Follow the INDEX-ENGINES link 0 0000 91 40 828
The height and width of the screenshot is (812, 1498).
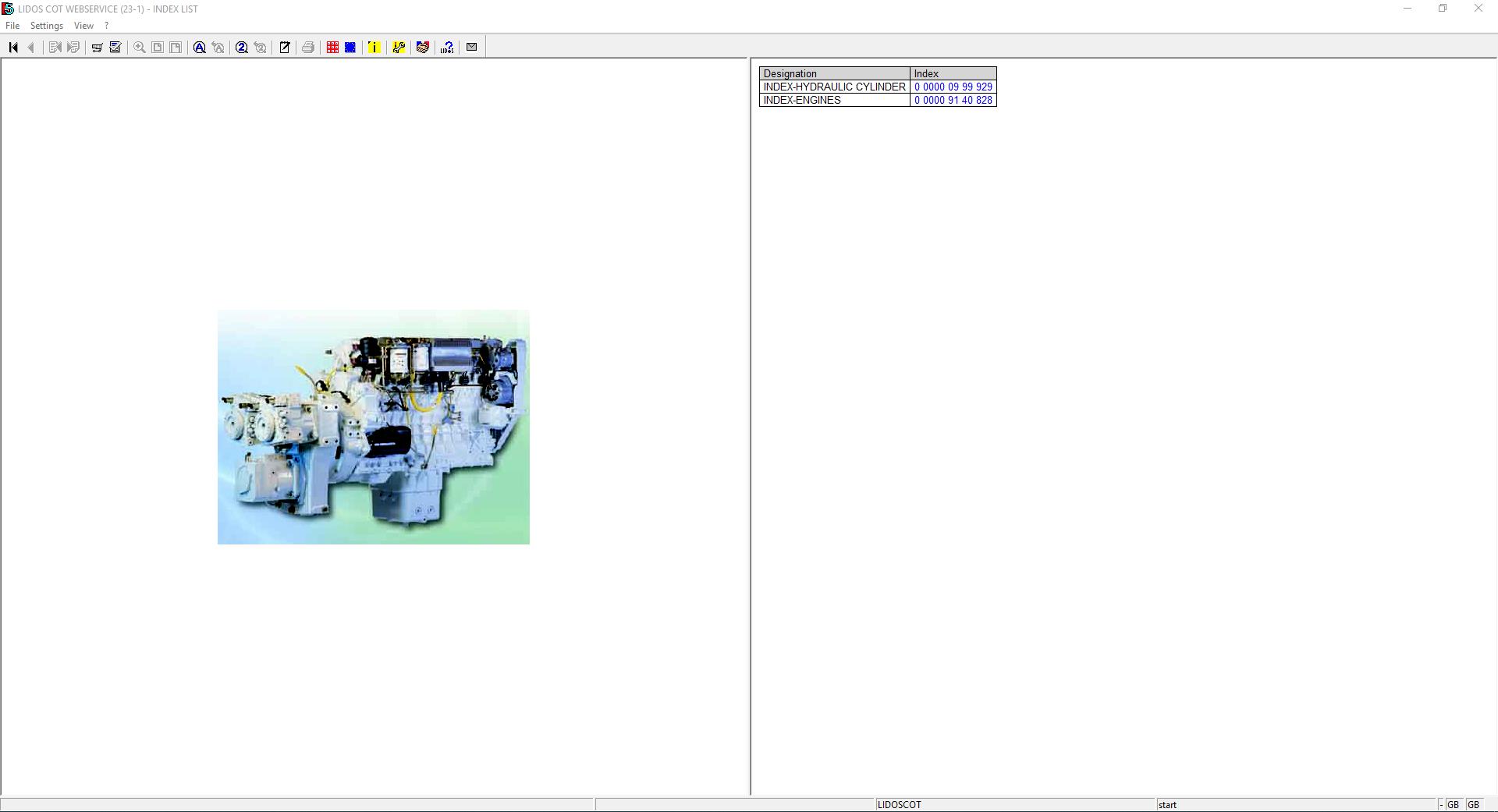click(953, 100)
